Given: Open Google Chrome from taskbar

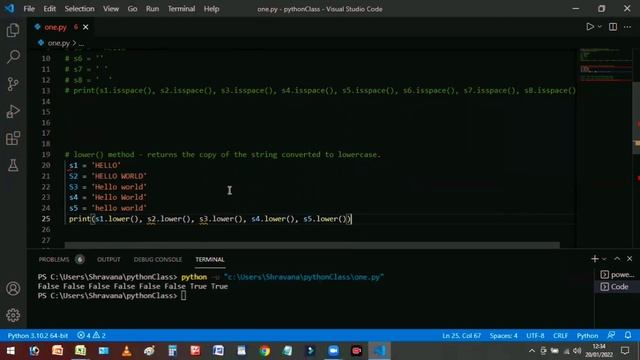Looking at the screenshot, I should (x=264, y=351).
